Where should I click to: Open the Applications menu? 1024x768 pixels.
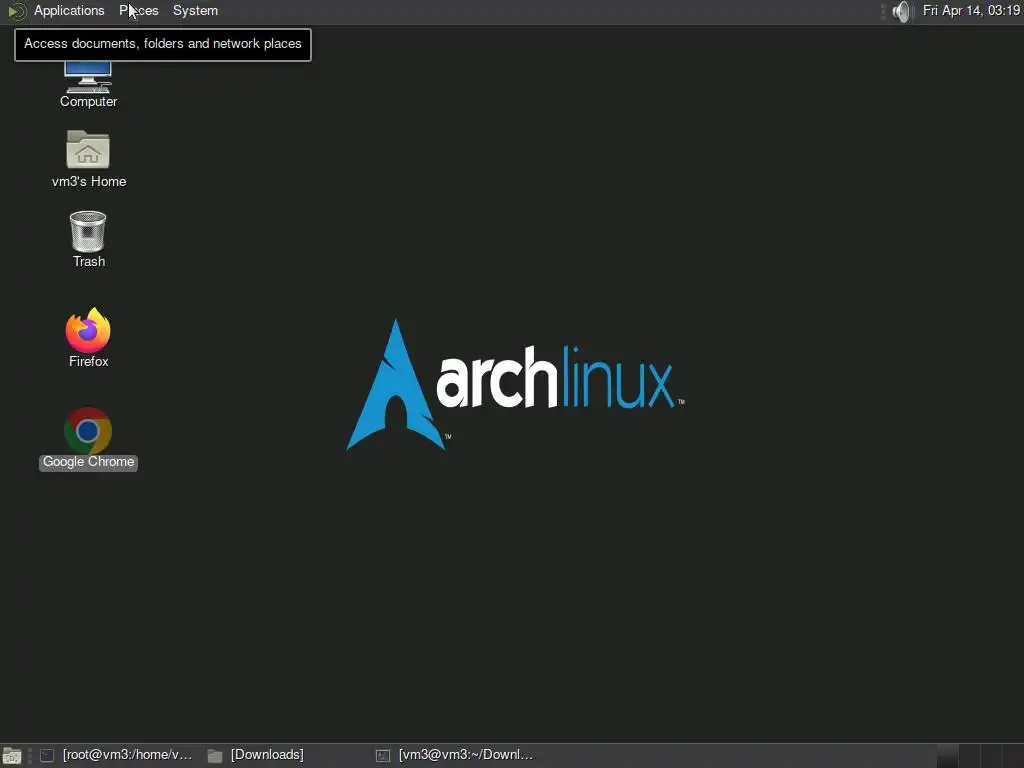(x=69, y=11)
